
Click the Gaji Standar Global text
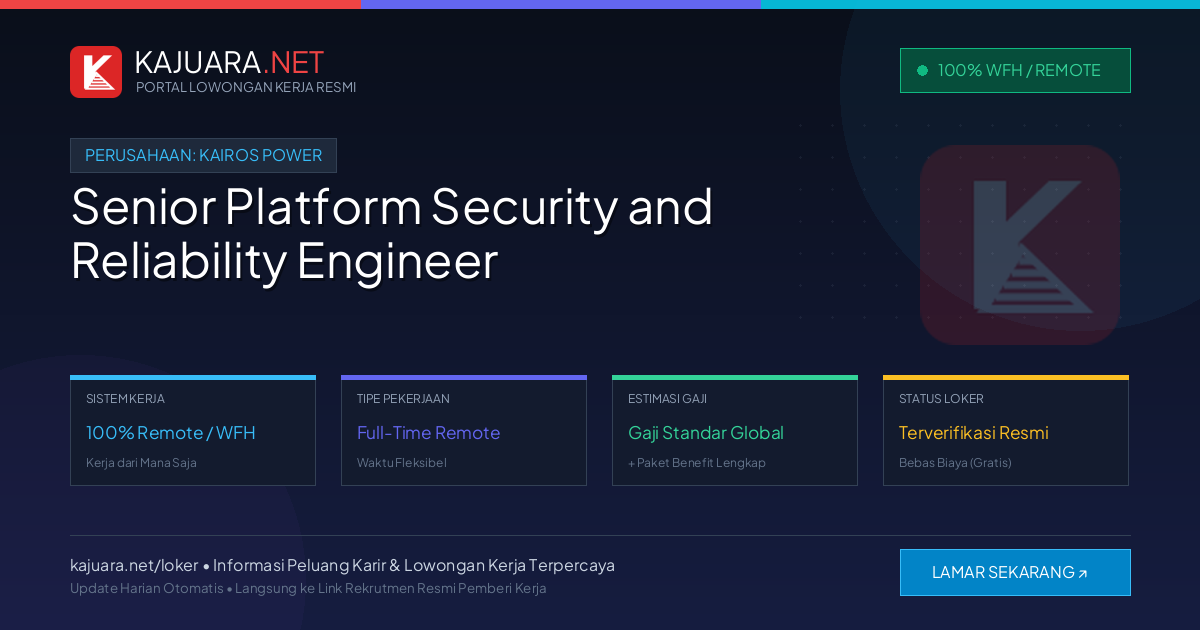pyautogui.click(x=706, y=433)
